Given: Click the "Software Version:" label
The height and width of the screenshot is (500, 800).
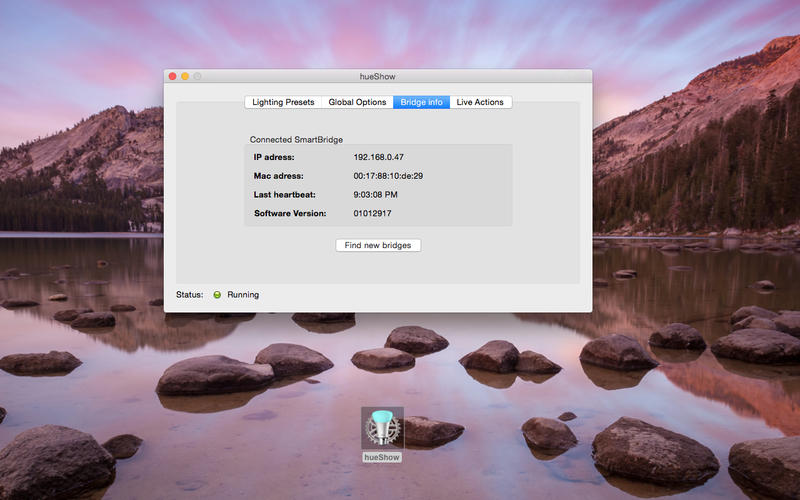Looking at the screenshot, I should [x=290, y=213].
